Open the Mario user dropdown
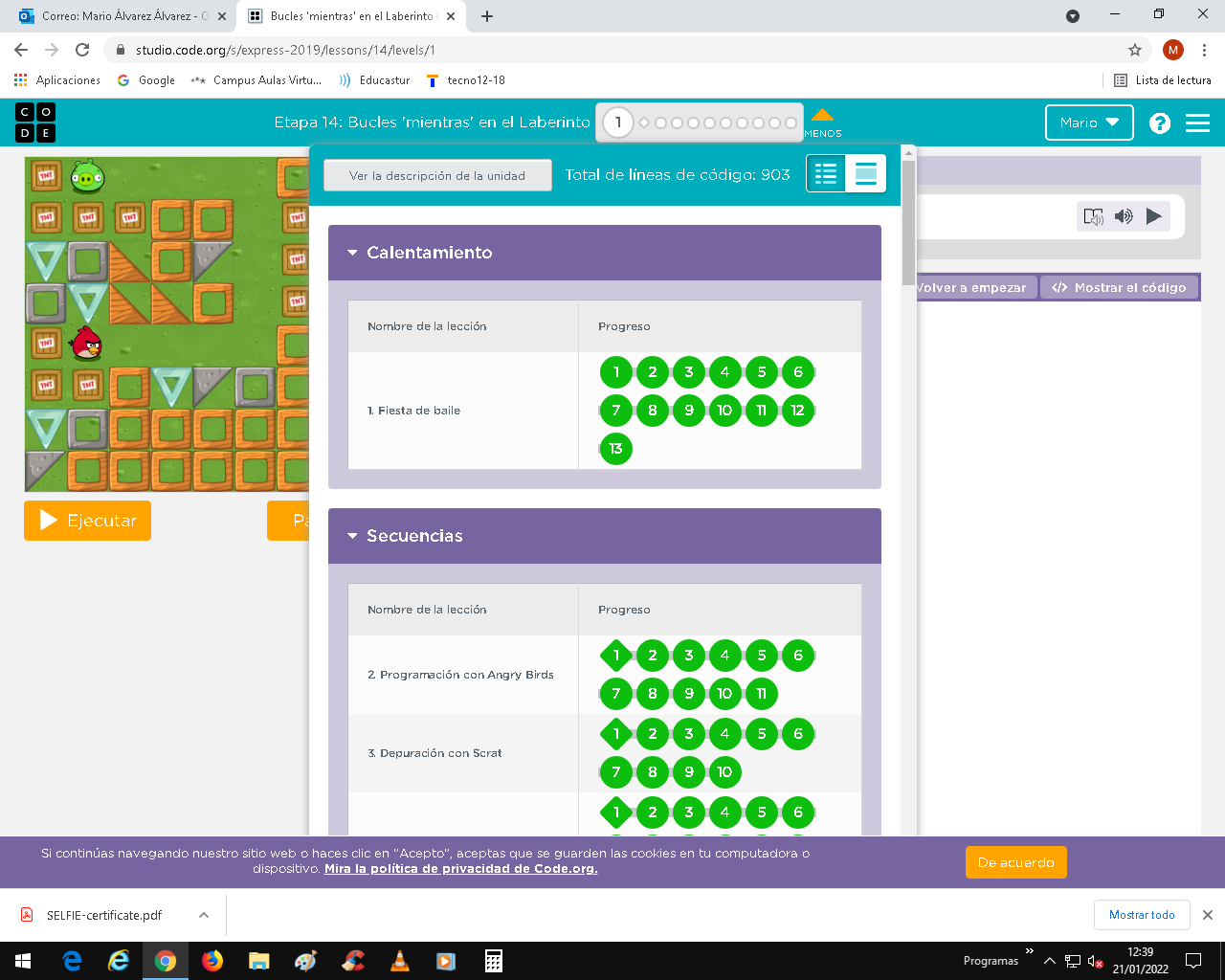This screenshot has width=1225, height=980. (1089, 122)
